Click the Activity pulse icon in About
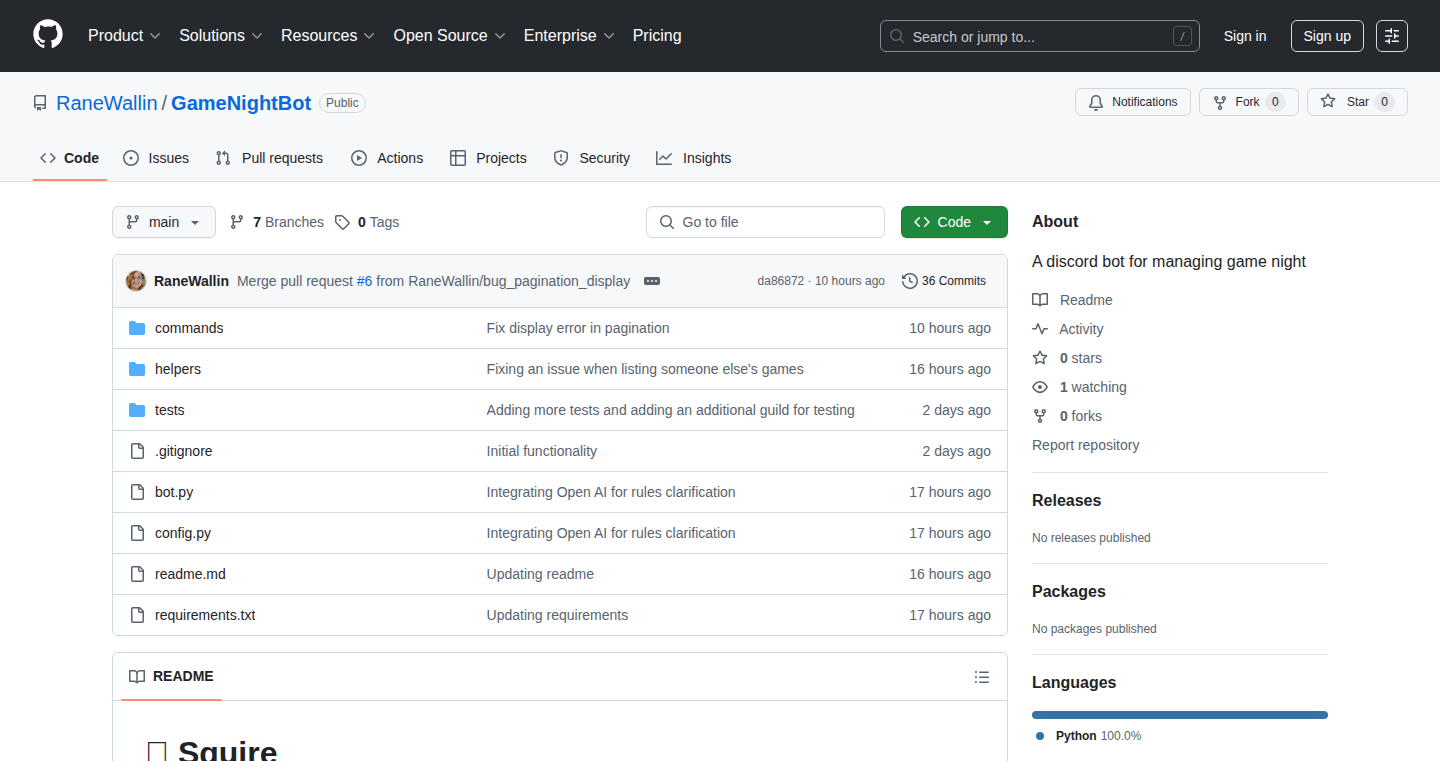Screen dimensions: 1440x761 pyautogui.click(x=1040, y=329)
